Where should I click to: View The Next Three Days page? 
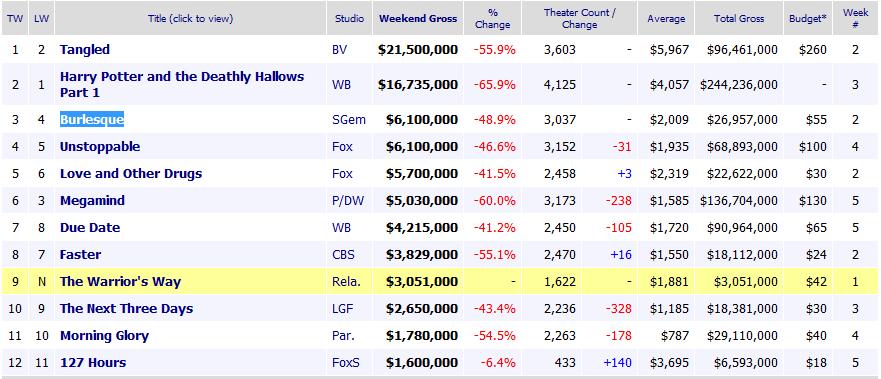coord(126,308)
